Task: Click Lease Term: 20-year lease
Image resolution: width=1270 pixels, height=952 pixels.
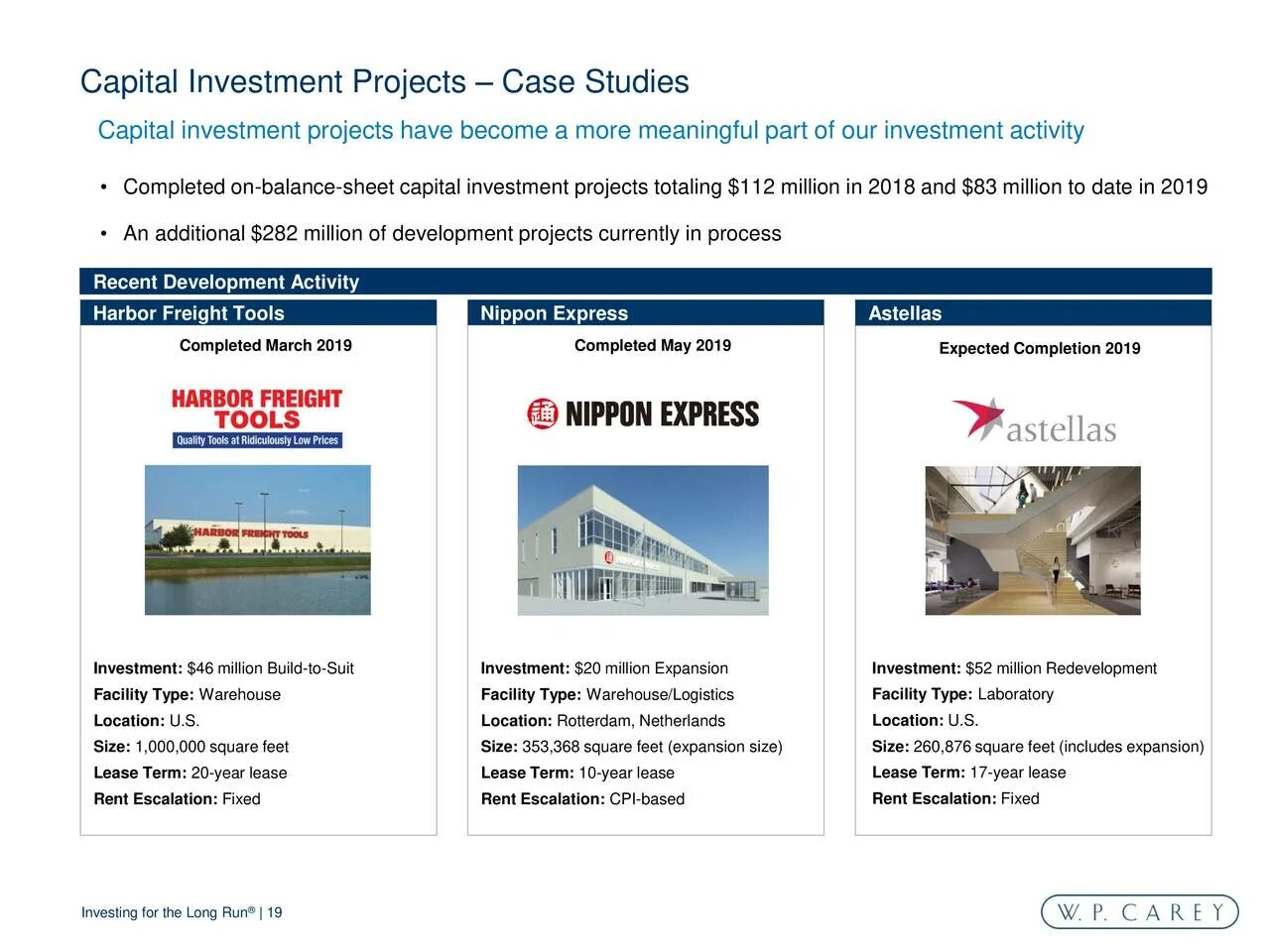Action: (190, 773)
